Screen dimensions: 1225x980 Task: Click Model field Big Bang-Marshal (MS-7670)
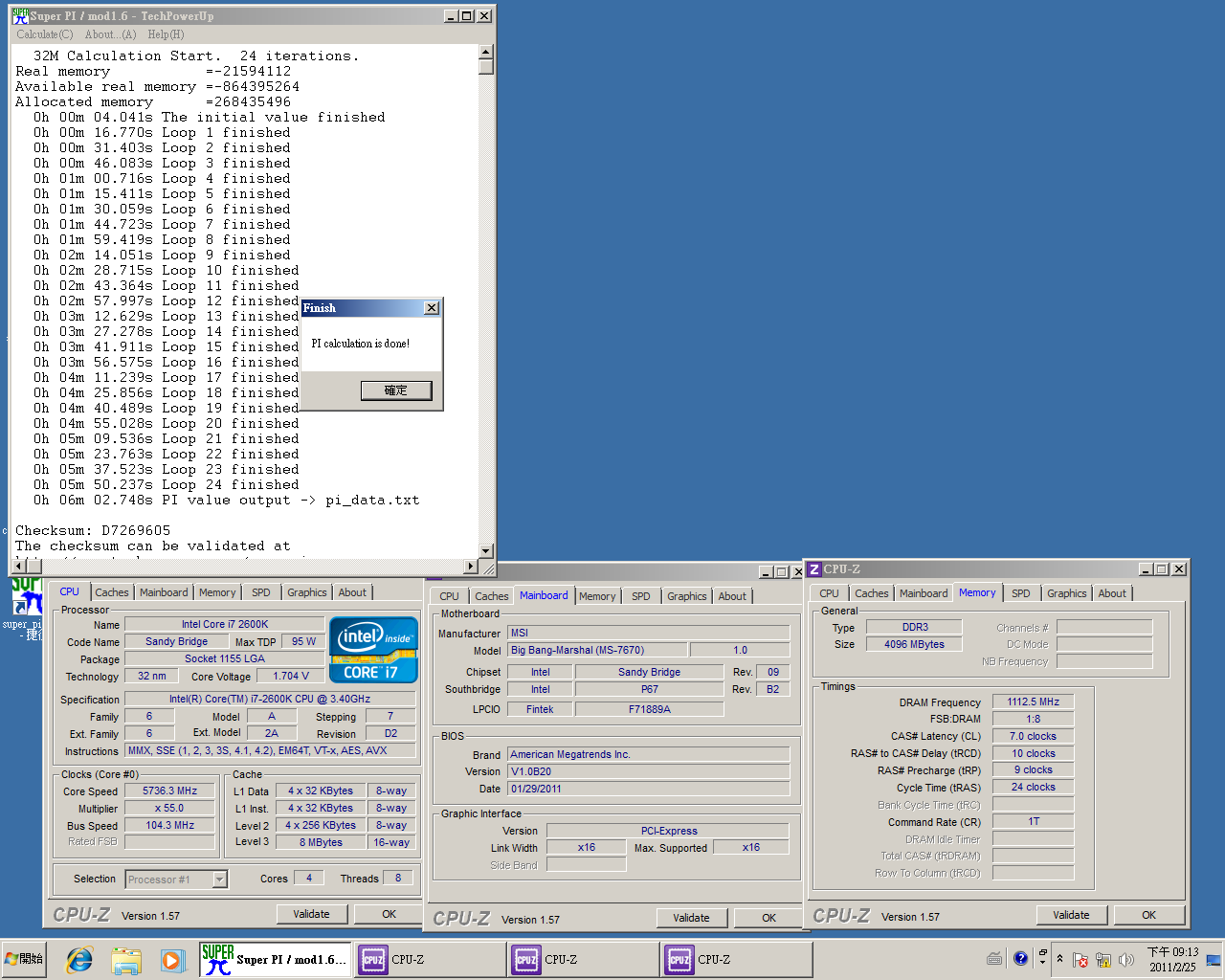point(598,650)
